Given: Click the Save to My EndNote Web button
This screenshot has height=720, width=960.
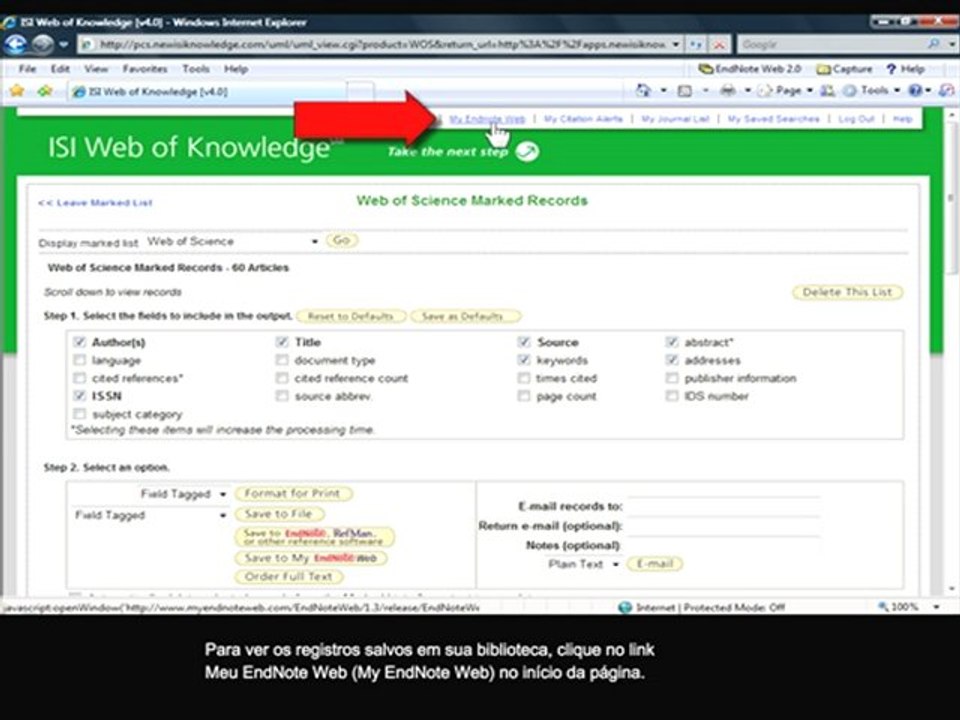Looking at the screenshot, I should 311,558.
